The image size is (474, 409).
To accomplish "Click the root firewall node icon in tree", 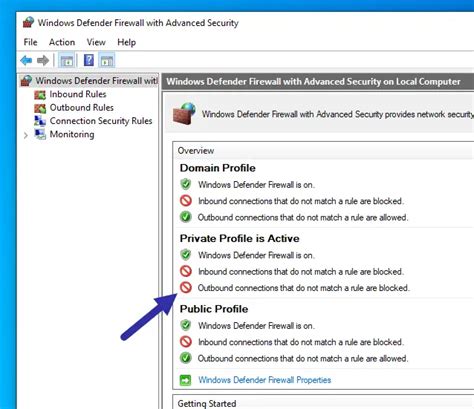I will click(x=26, y=81).
